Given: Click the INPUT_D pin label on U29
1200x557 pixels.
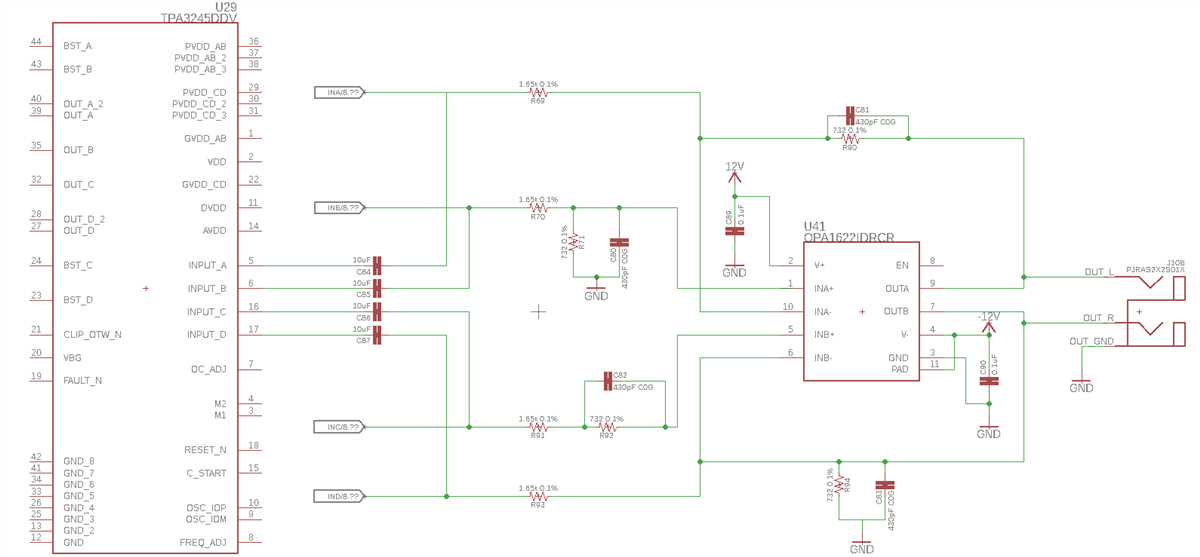Looking at the screenshot, I should point(207,335).
